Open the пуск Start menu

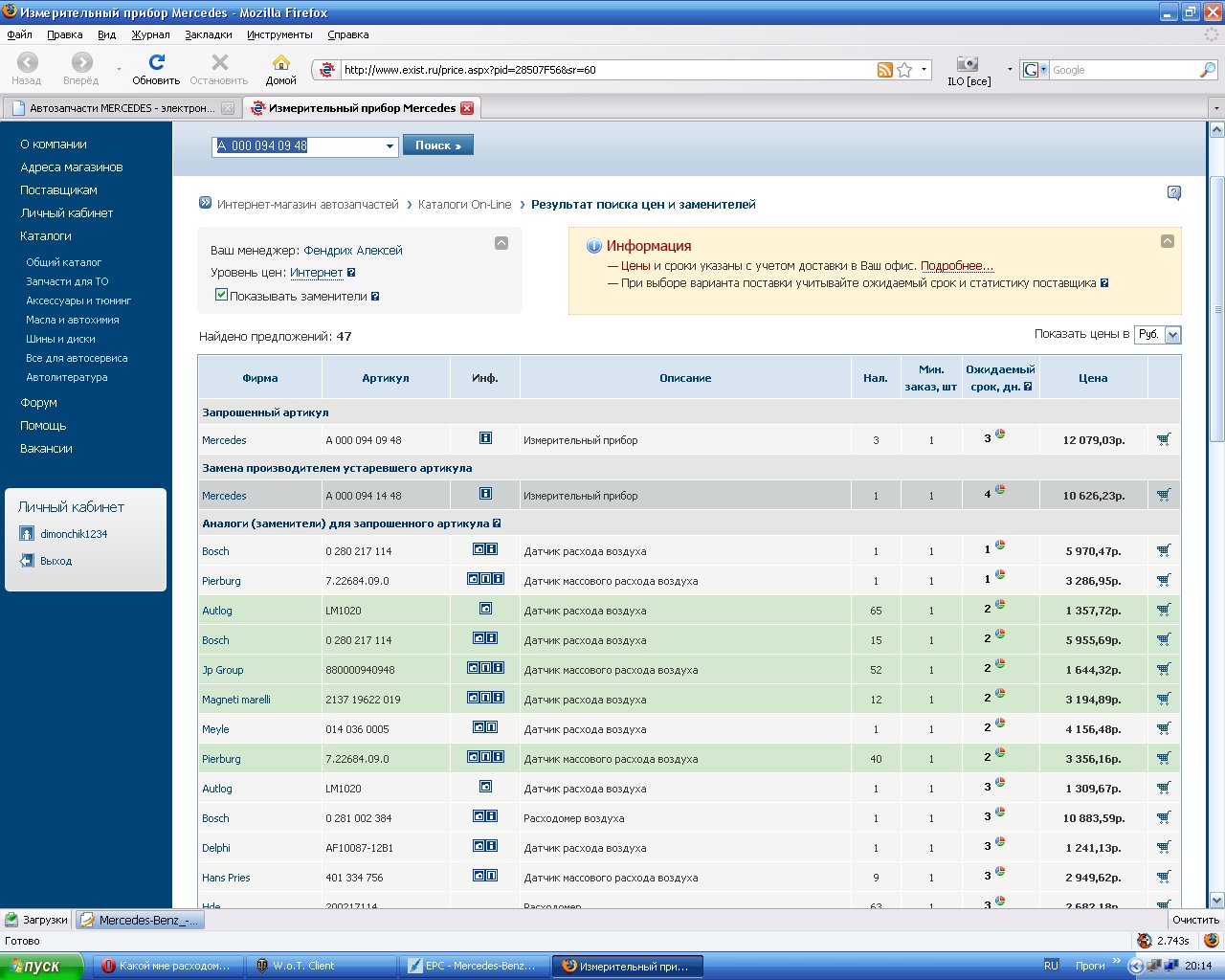tap(42, 966)
